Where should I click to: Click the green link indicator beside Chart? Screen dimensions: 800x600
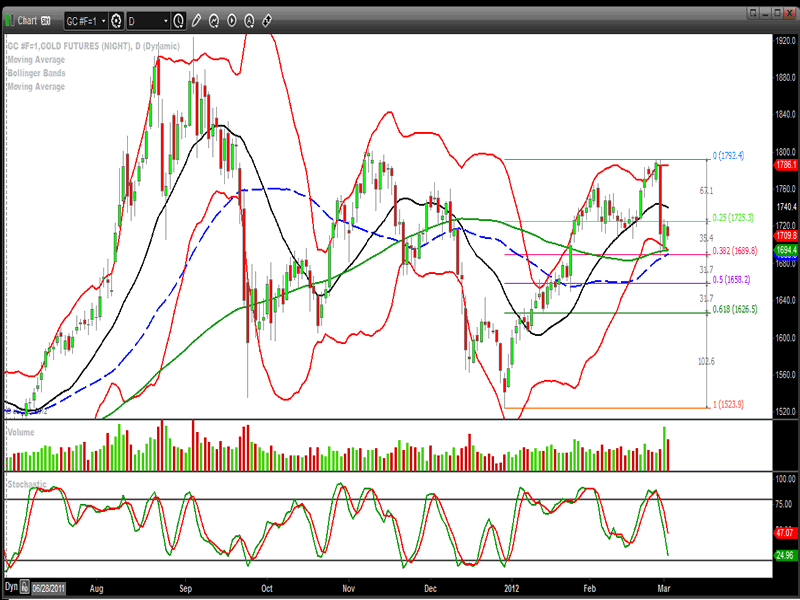9,20
